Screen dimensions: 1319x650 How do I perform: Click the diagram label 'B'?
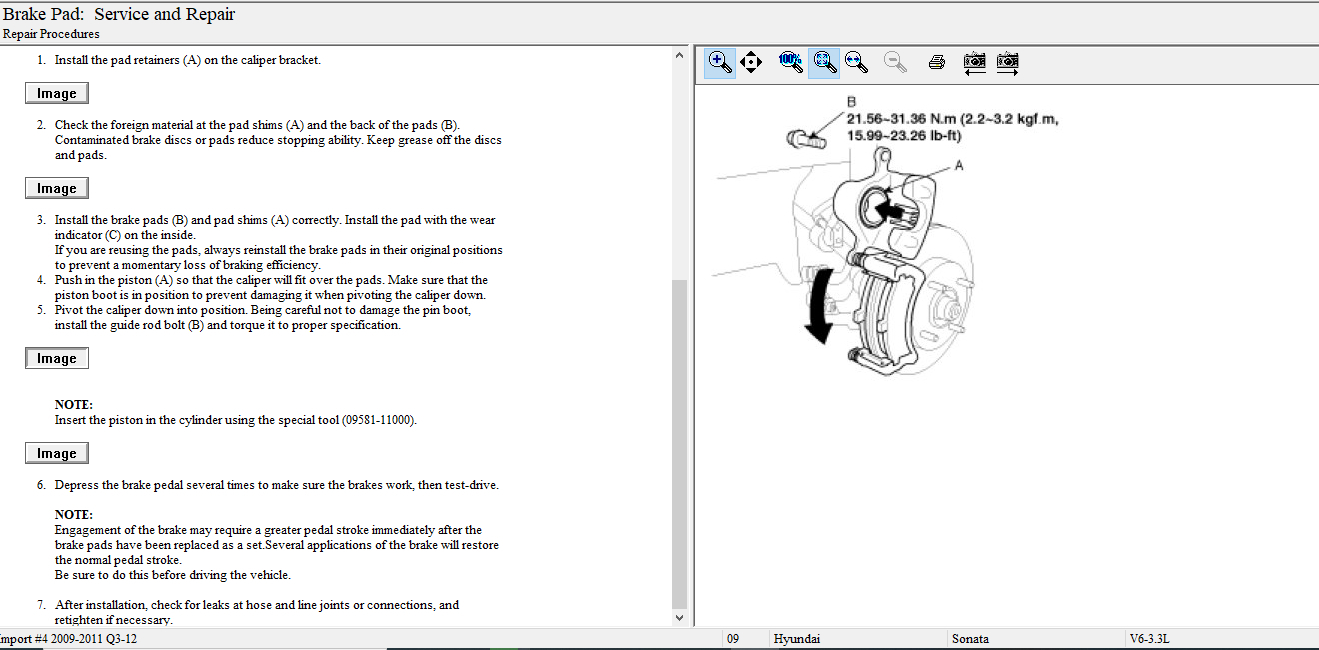click(x=852, y=102)
